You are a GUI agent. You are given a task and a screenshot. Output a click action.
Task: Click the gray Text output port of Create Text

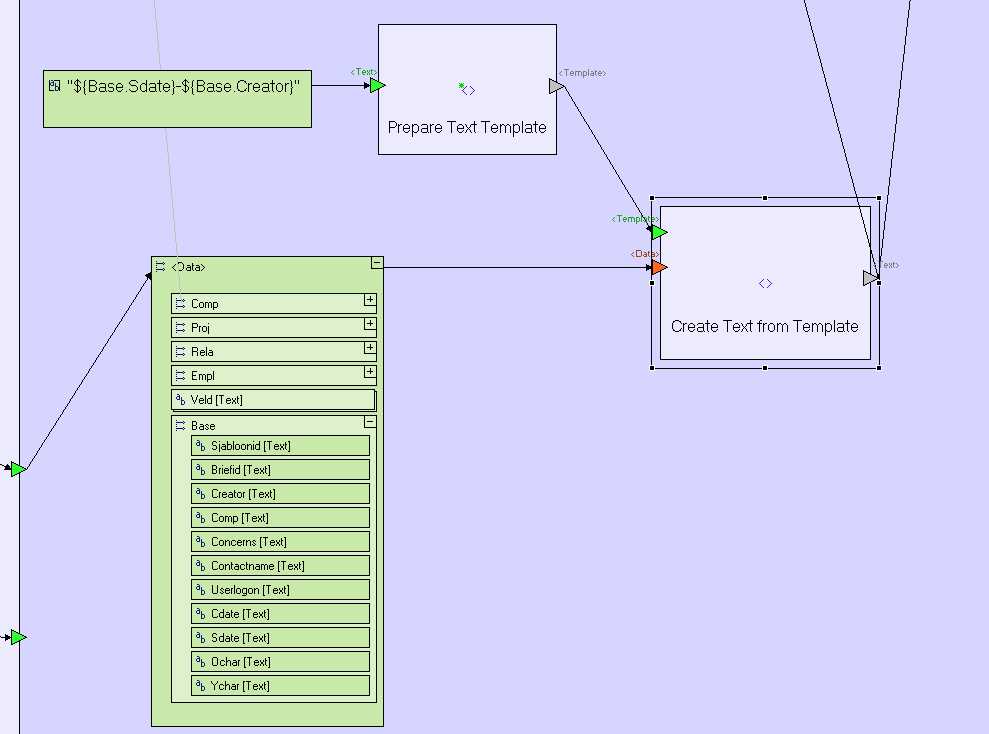(x=871, y=278)
